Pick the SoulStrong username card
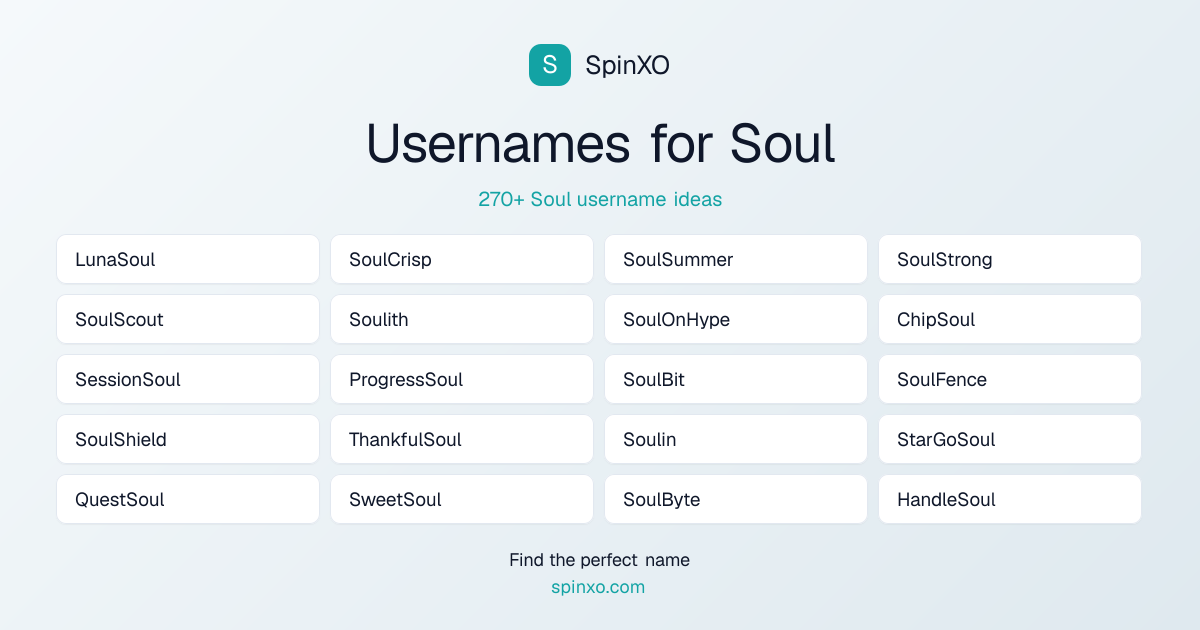The width and height of the screenshot is (1200, 630). pyautogui.click(x=1010, y=259)
